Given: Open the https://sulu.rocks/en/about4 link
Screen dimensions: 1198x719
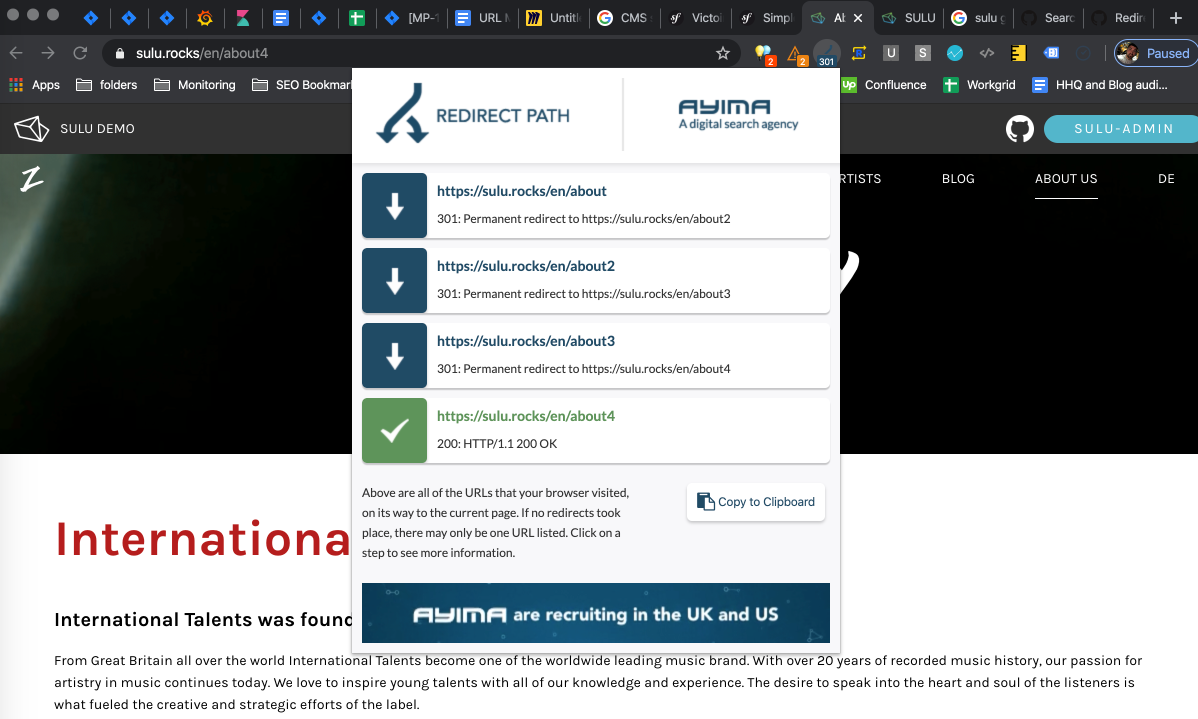Looking at the screenshot, I should [526, 416].
